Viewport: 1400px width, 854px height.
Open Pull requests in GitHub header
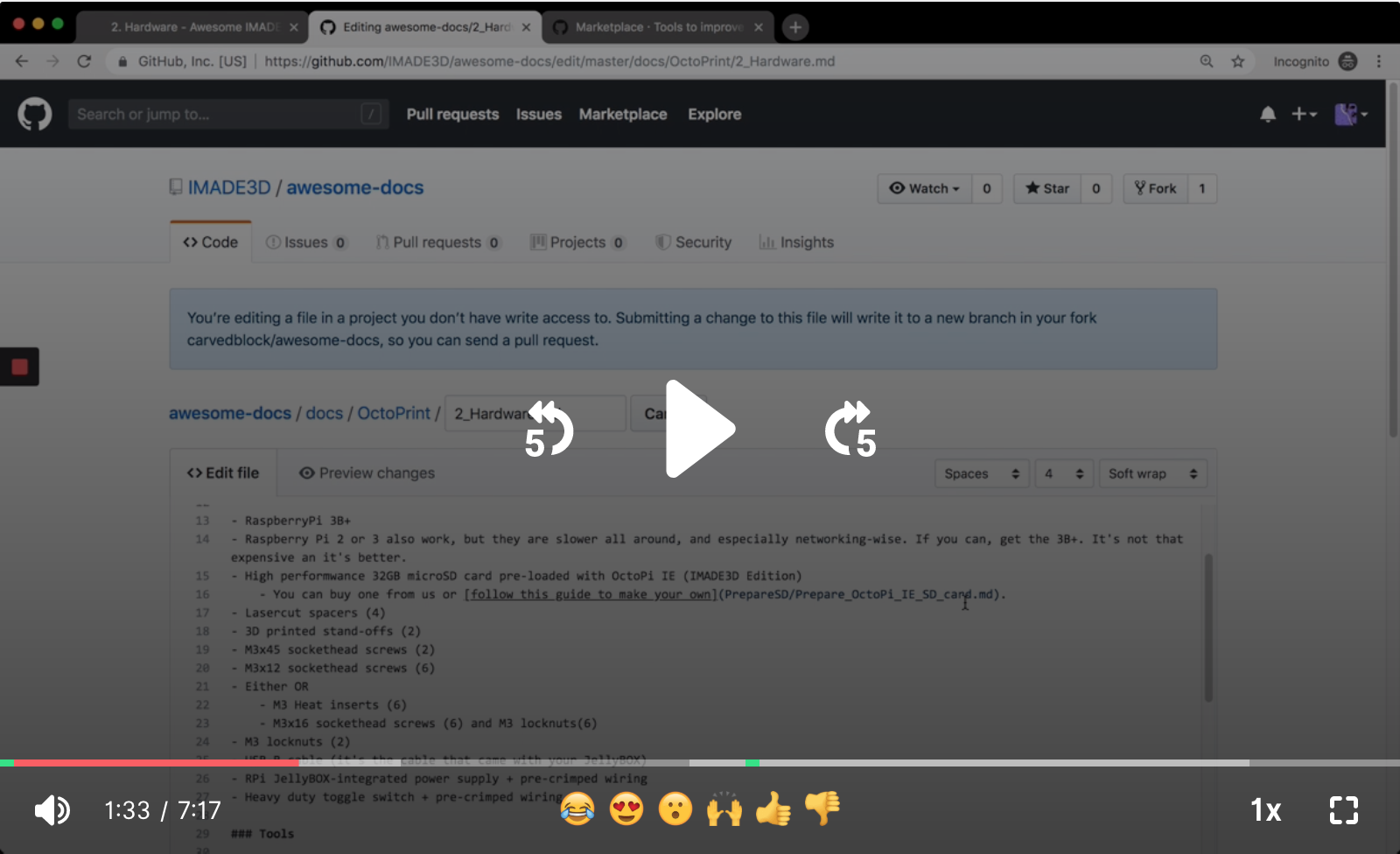tap(452, 115)
